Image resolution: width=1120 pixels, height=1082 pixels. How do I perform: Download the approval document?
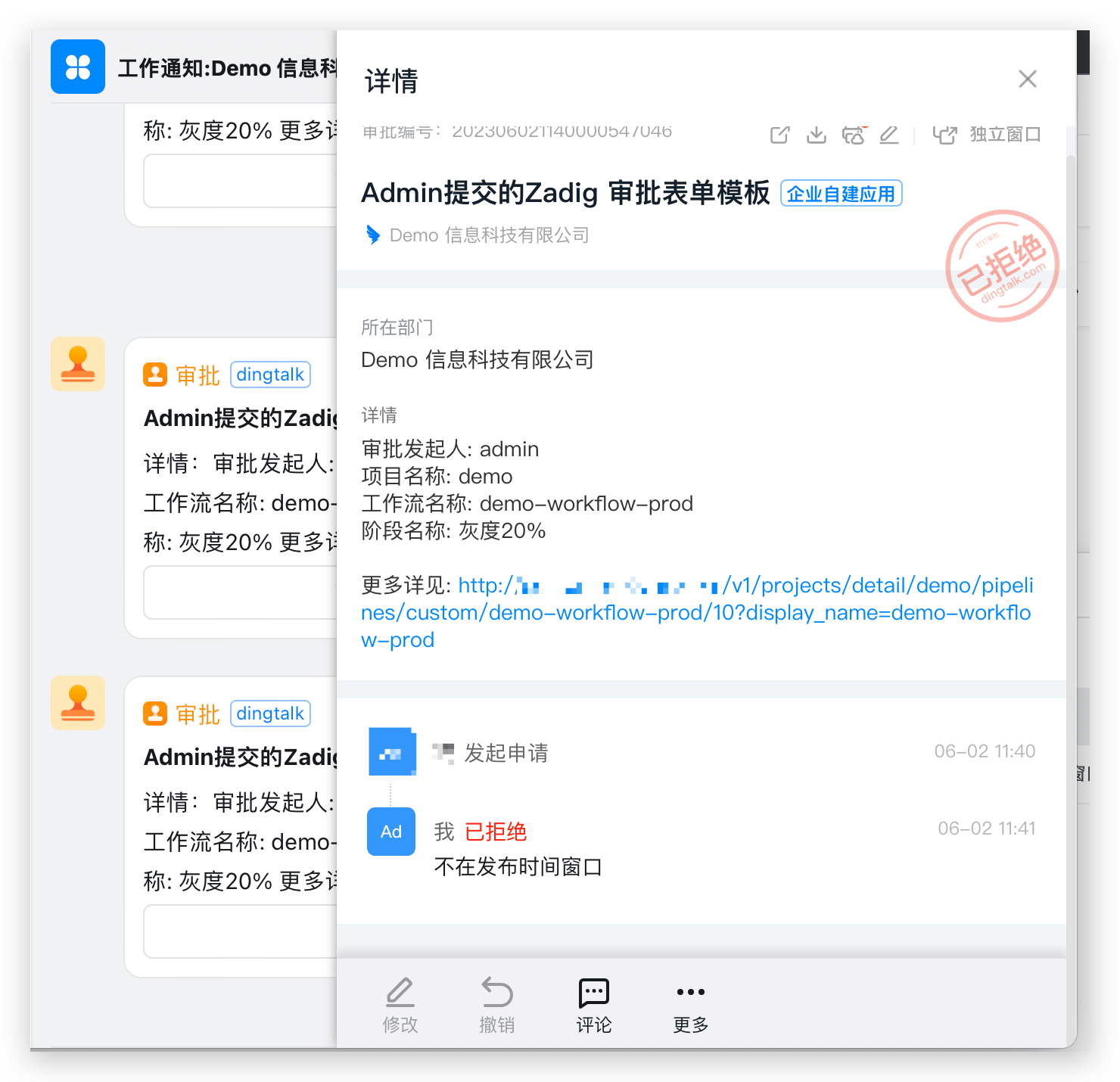[816, 134]
